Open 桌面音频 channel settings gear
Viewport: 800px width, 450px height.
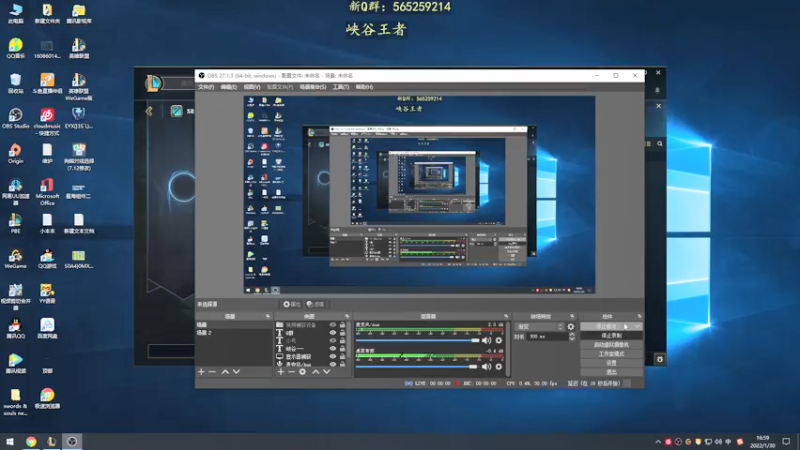[x=499, y=366]
